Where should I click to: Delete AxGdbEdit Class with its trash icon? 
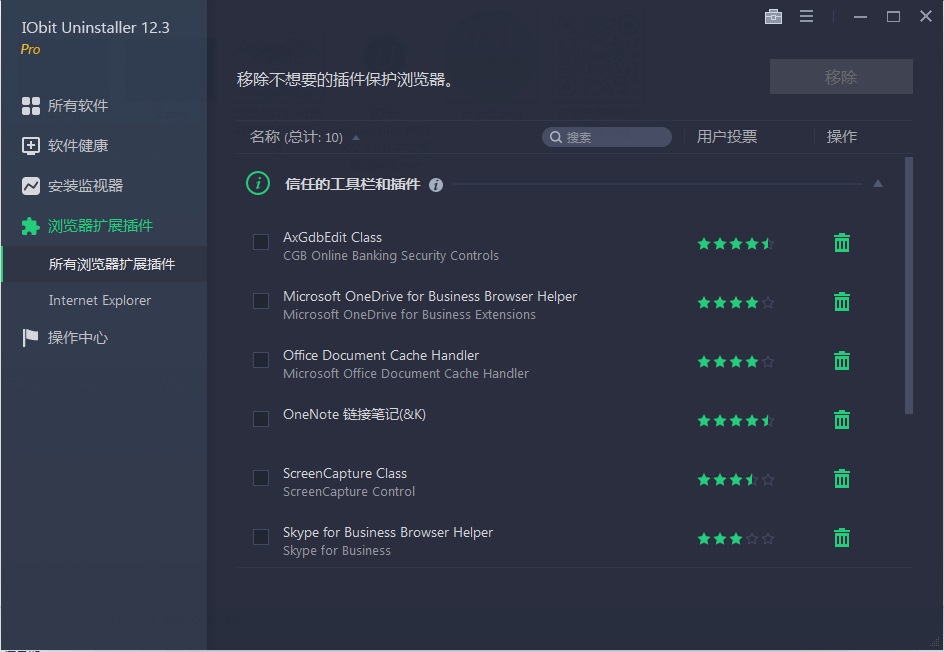coord(842,243)
